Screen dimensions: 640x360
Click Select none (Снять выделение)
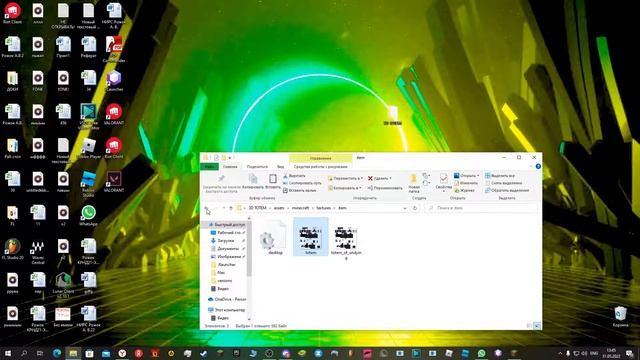(x=504, y=183)
